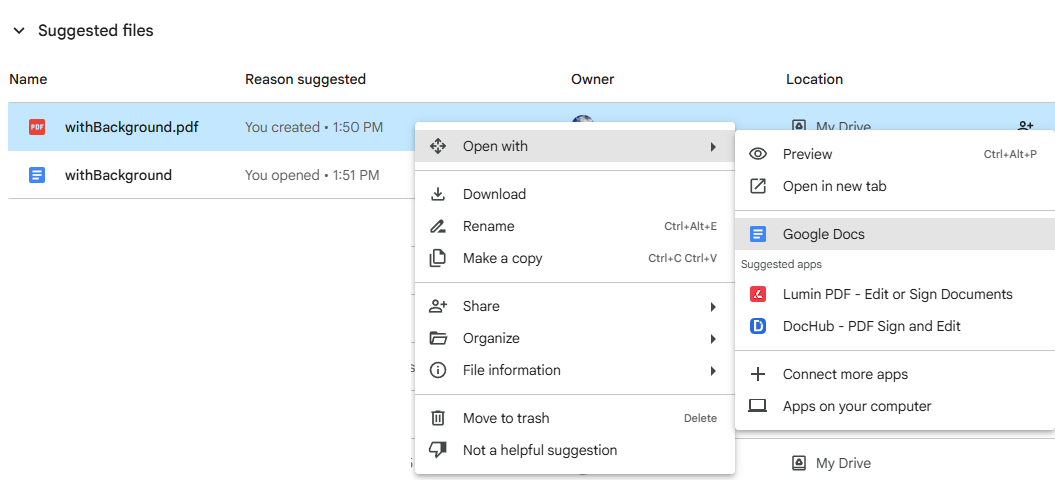Open the Organize menu entry
The height and width of the screenshot is (480, 1055).
click(x=575, y=338)
